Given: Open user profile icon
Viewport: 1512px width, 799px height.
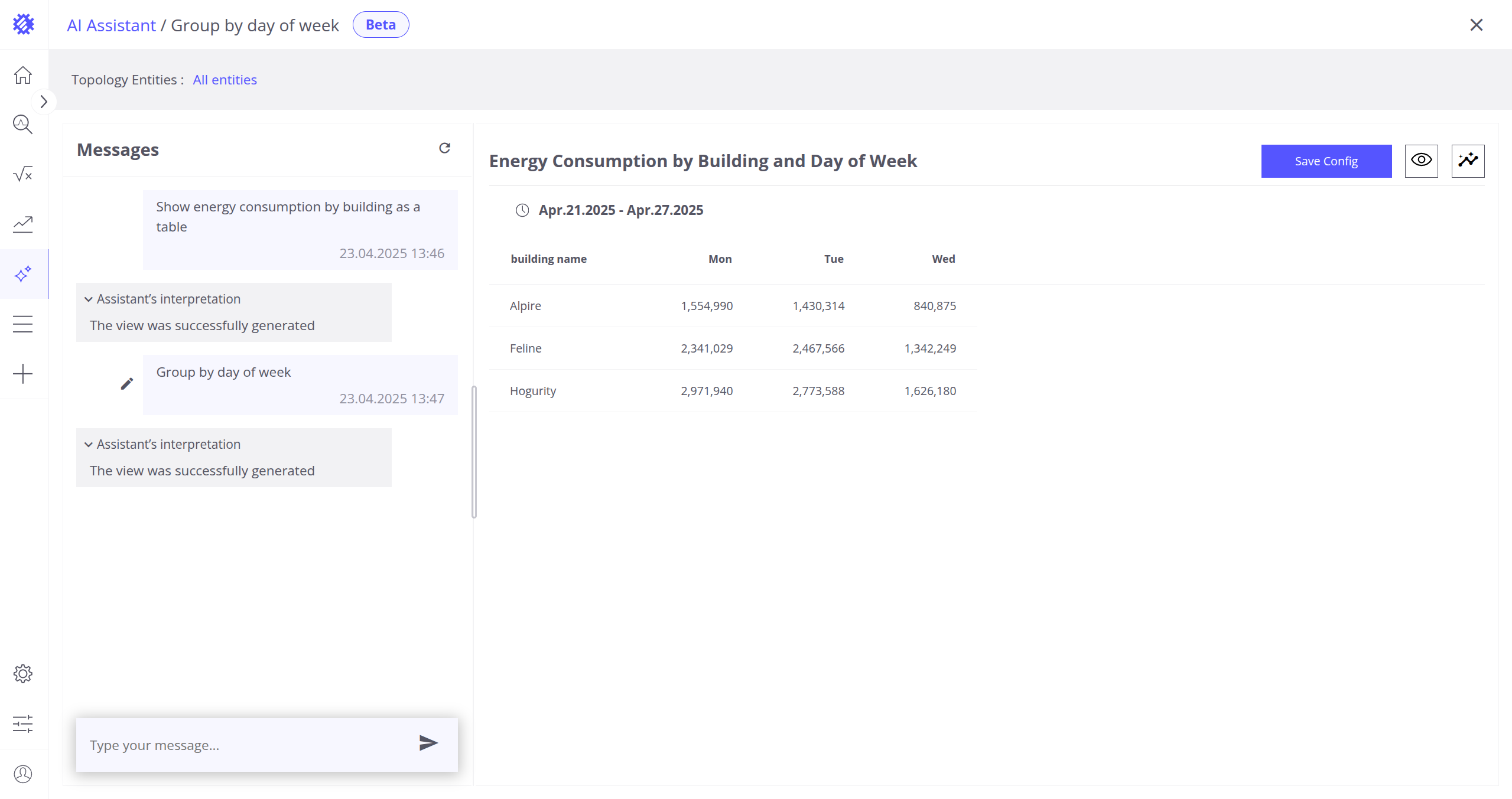Looking at the screenshot, I should click(x=23, y=774).
